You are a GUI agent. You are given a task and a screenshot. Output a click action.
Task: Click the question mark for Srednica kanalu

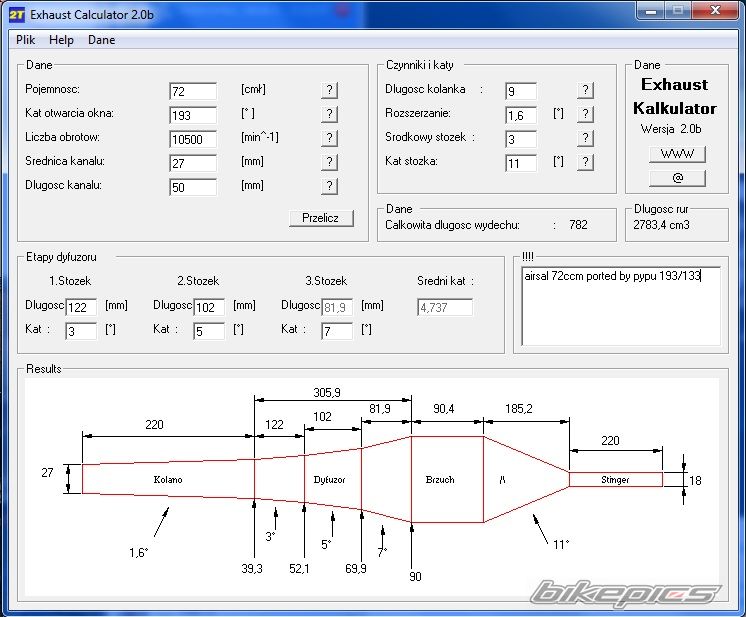329,162
